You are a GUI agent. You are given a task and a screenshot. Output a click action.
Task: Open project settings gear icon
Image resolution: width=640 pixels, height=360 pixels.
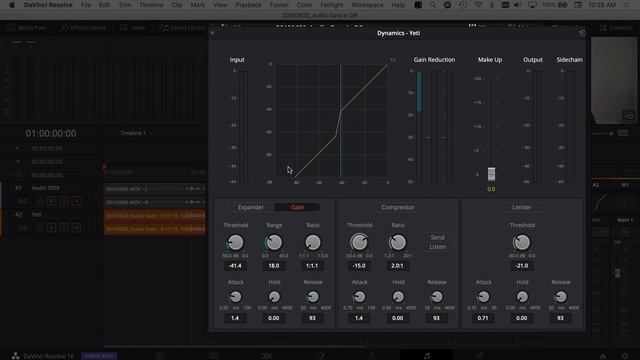tap(624, 356)
